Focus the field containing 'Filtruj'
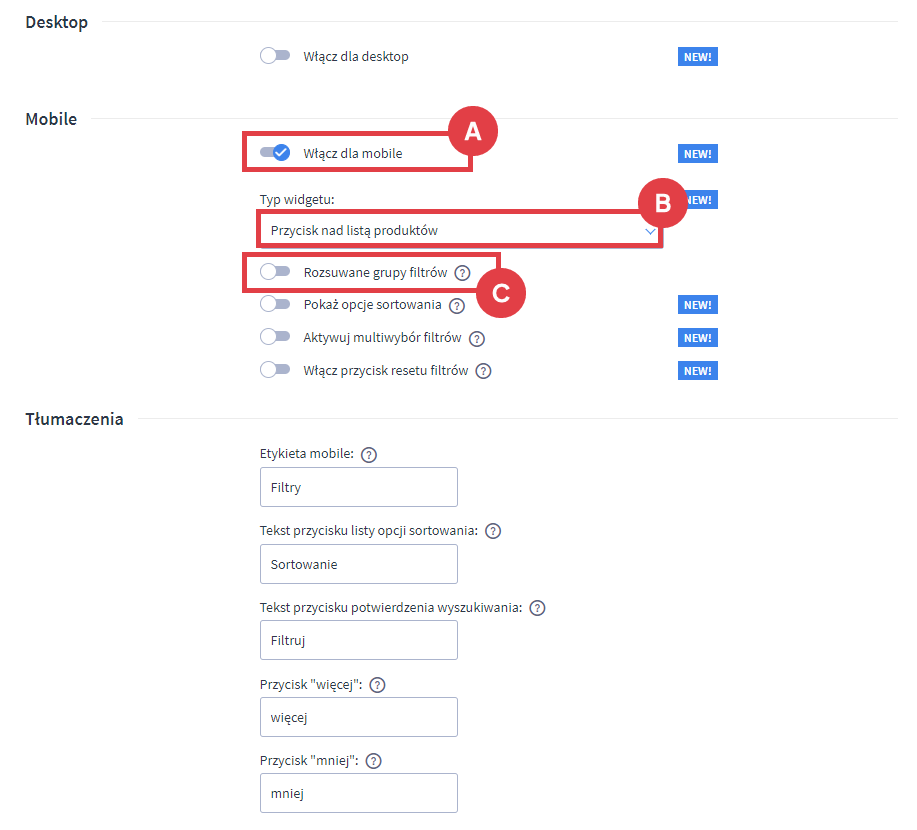Screen dimensions: 917x830 tap(358, 640)
